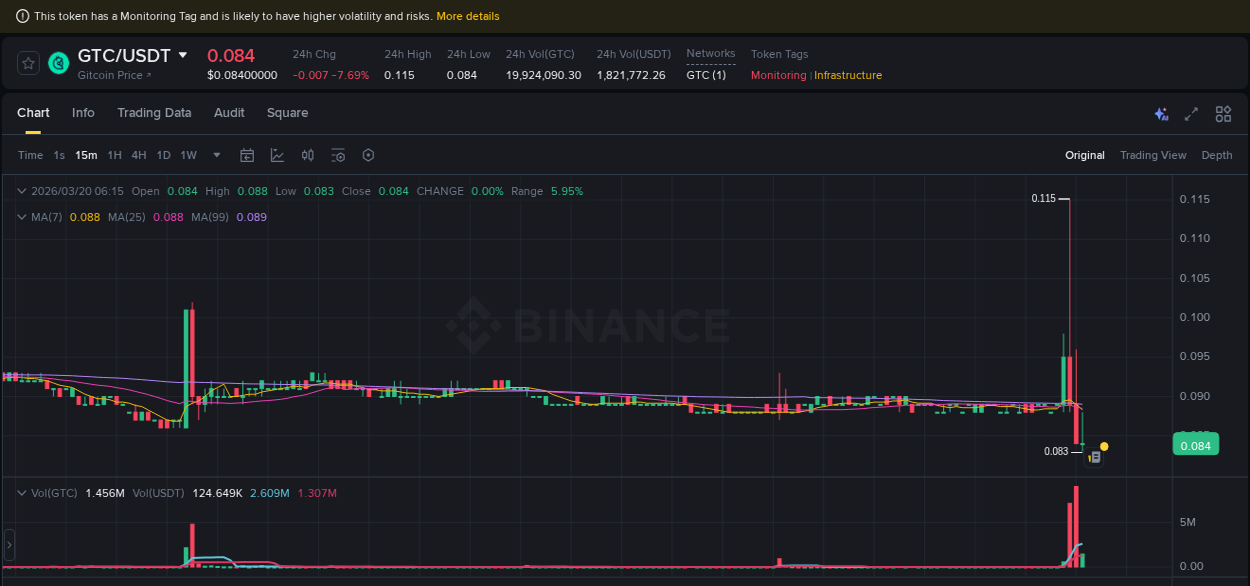The image size is (1250, 586).
Task: Open chart preferences via hexagon settings icon
Action: [x=368, y=155]
